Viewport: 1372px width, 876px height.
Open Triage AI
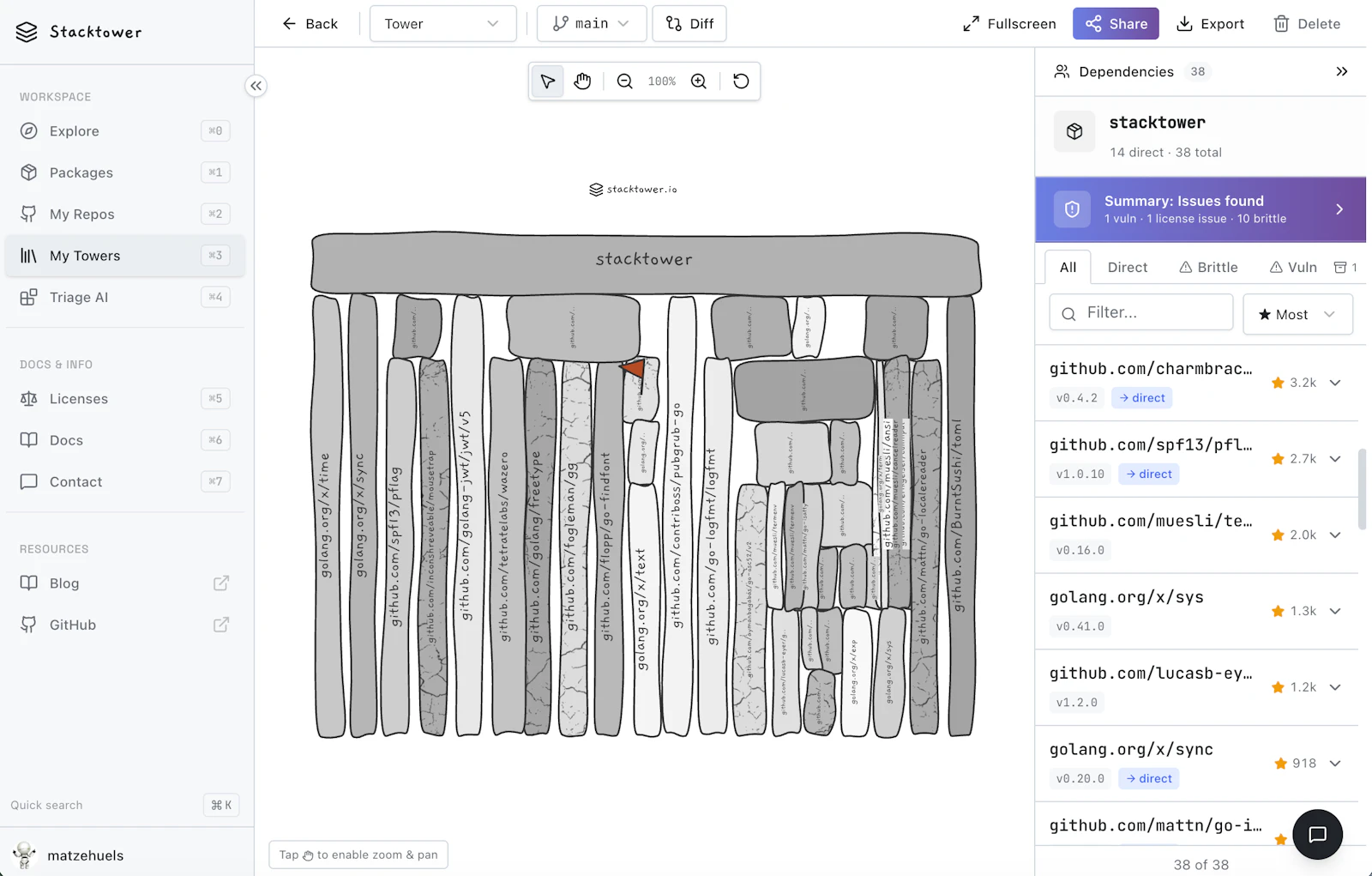coord(125,298)
